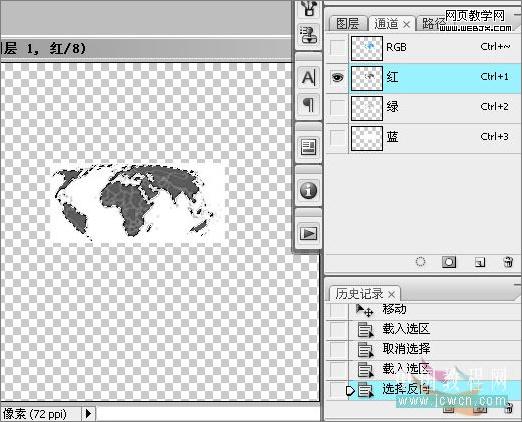522x422 pixels.
Task: Click the 像素 (72 ppi) status field
Action: [x=40, y=414]
